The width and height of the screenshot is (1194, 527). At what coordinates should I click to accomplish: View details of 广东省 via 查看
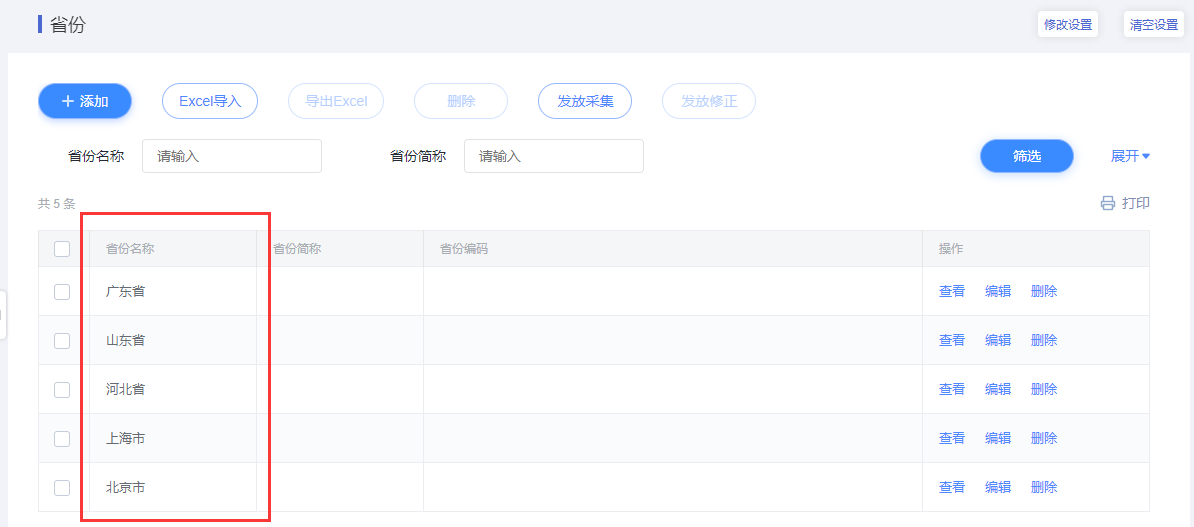(952, 292)
